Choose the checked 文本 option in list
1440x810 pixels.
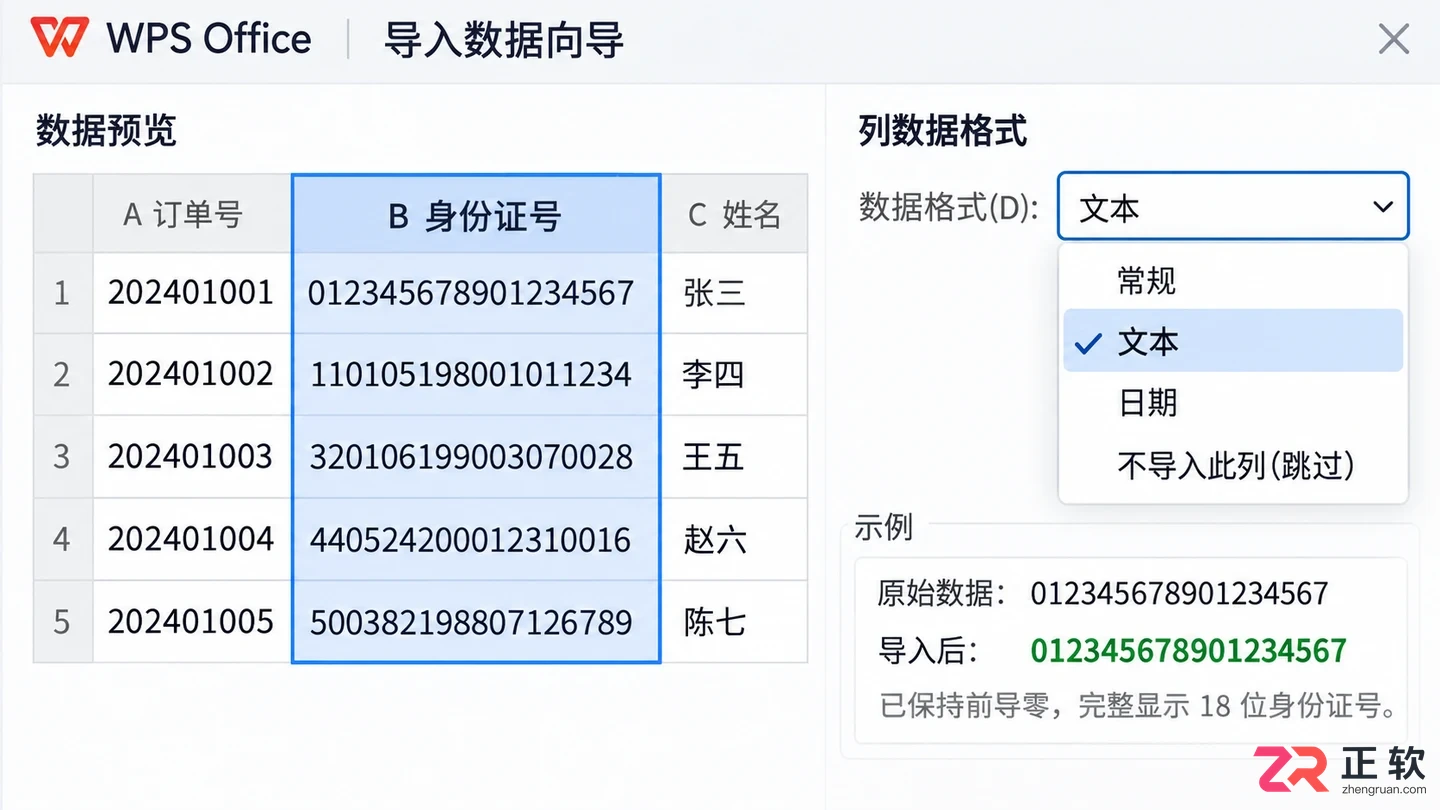pyautogui.click(x=1233, y=341)
